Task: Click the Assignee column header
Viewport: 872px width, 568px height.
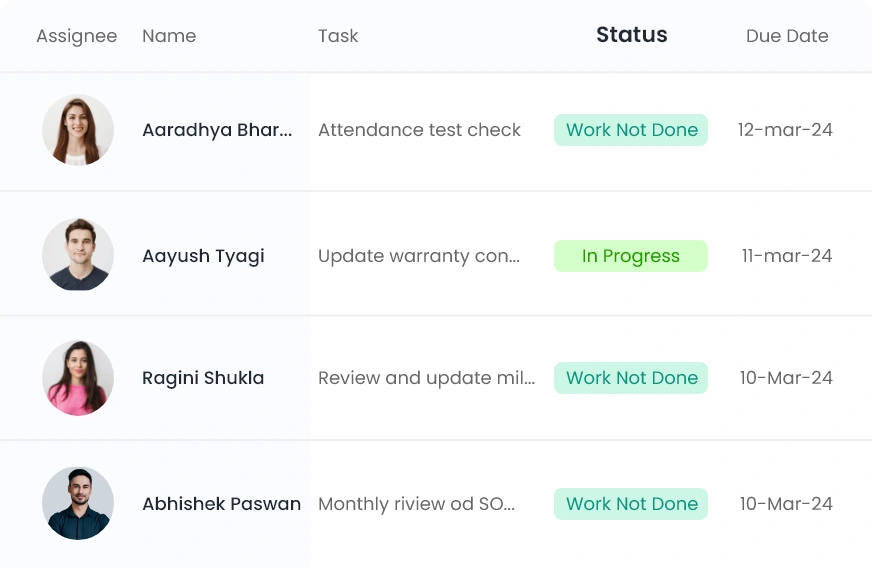Action: click(76, 36)
